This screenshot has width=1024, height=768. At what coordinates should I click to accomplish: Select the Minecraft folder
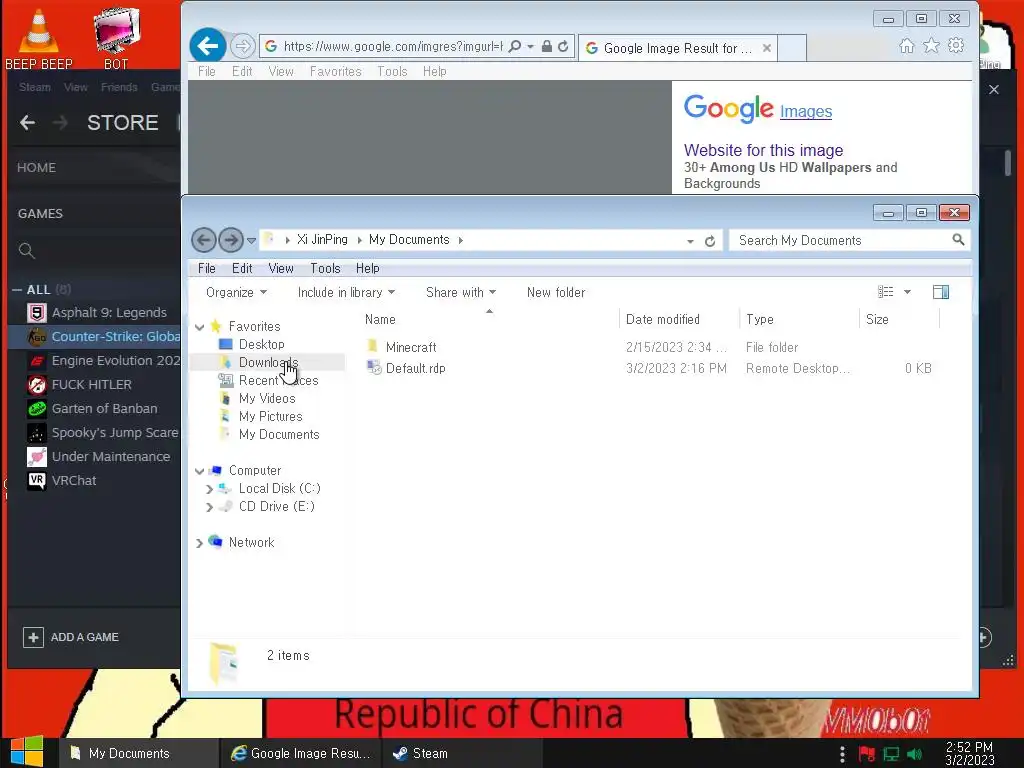click(411, 347)
